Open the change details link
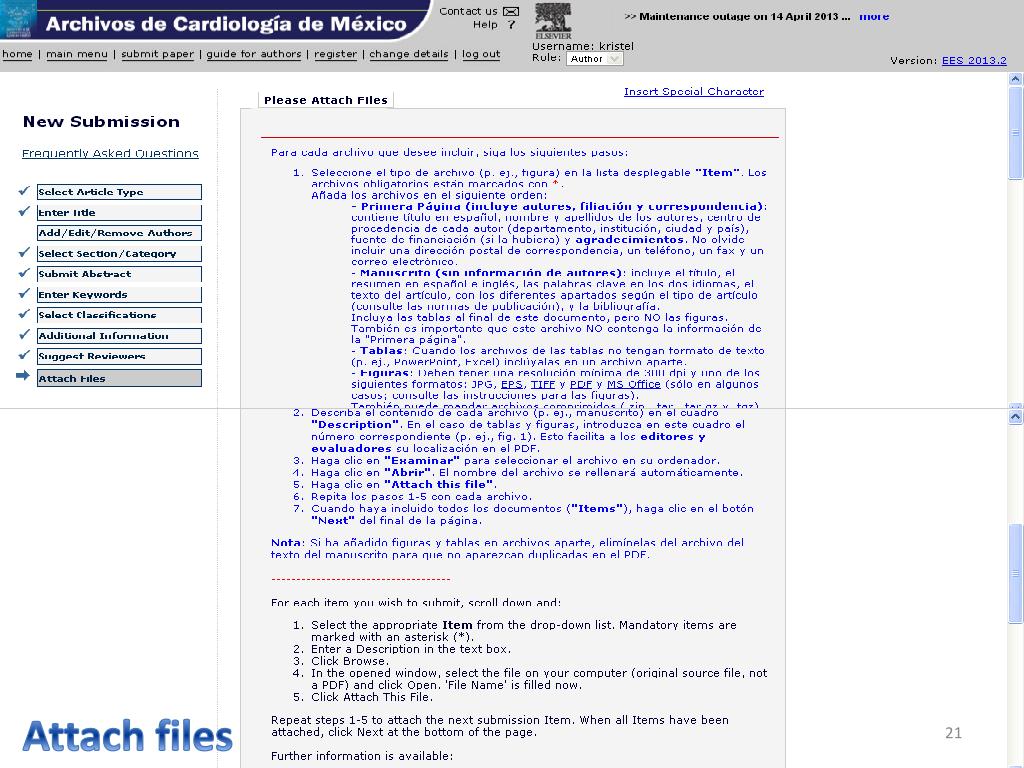Screen dimensions: 1024x768 click(409, 54)
